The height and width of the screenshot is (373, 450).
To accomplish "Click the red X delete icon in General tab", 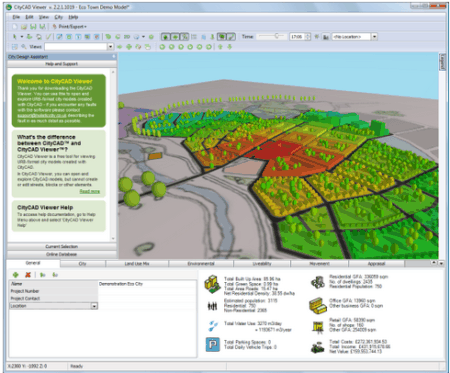I will coord(28,275).
